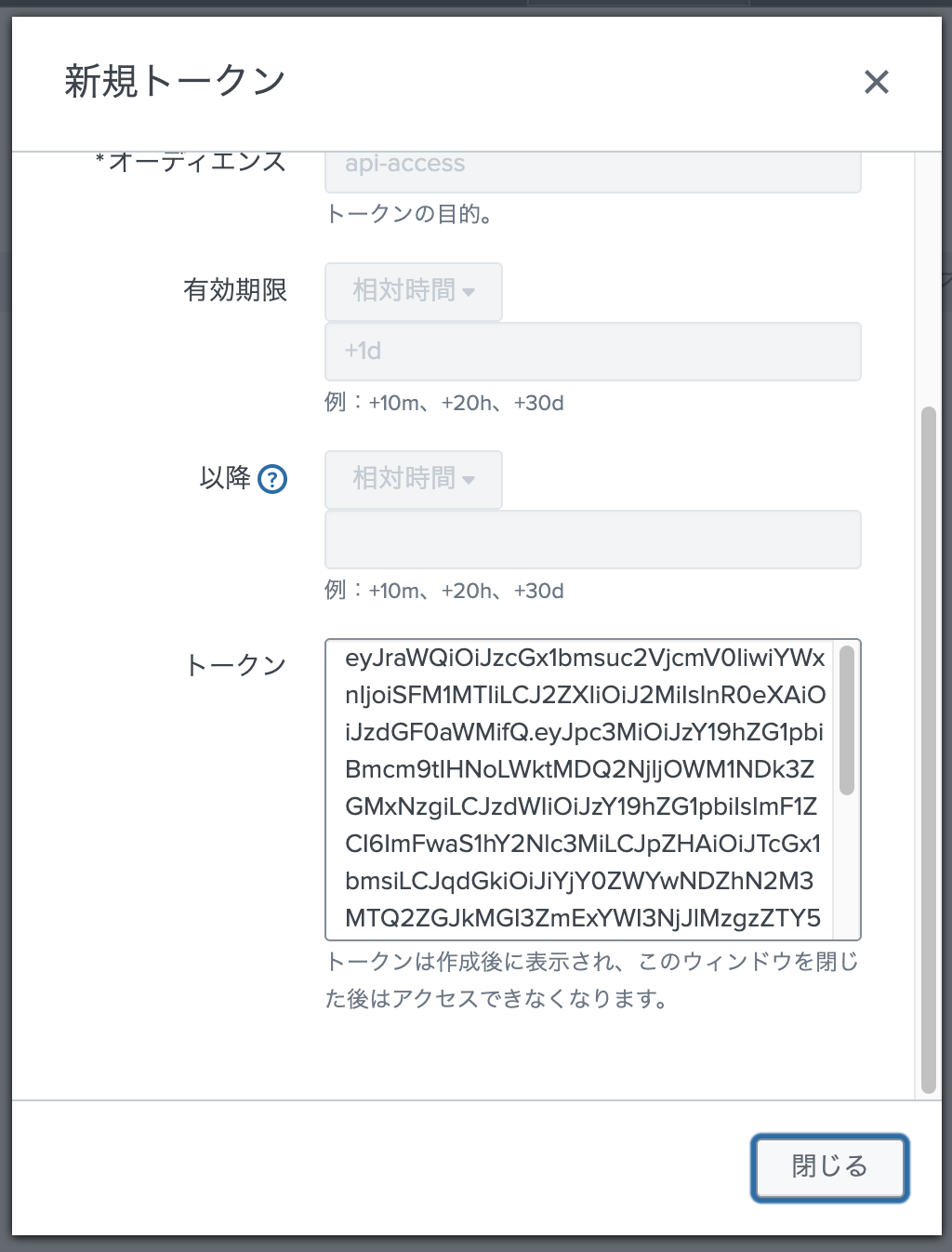Click the question mark circle icon
This screenshot has width=952, height=1252.
point(271,479)
